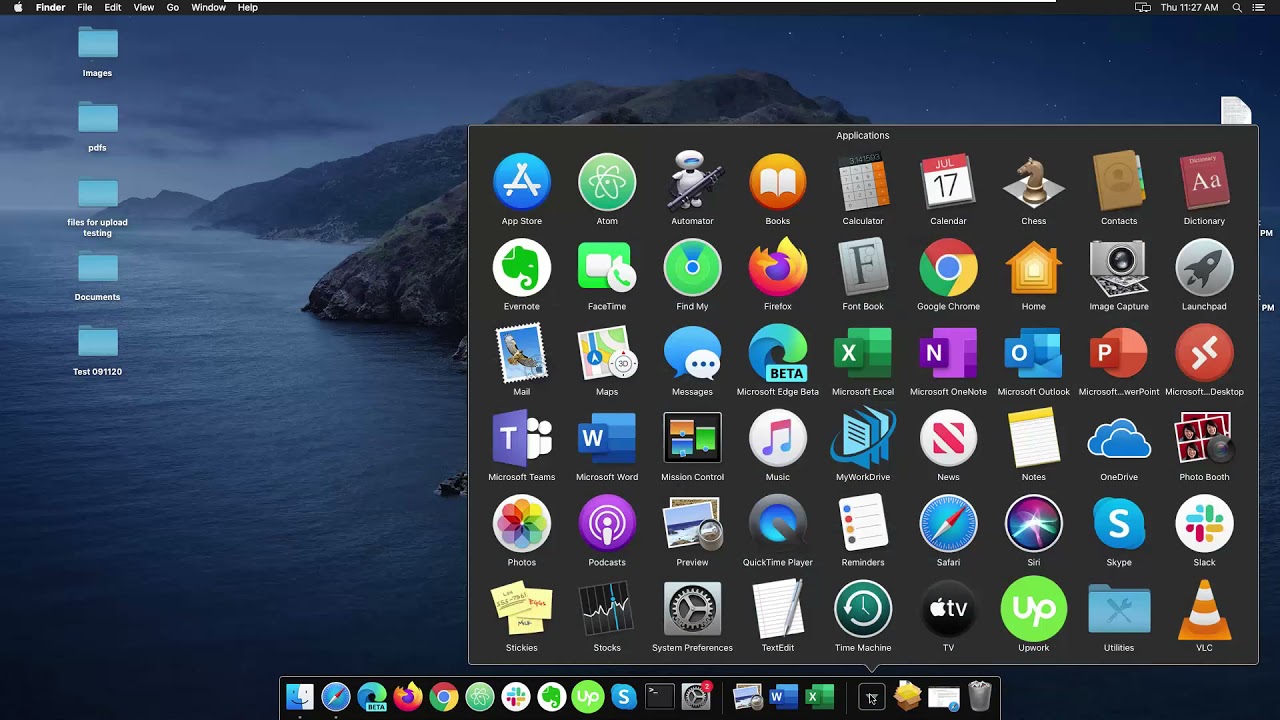Viewport: 1280px width, 720px height.
Task: Open the Books app icon
Action: (778, 182)
